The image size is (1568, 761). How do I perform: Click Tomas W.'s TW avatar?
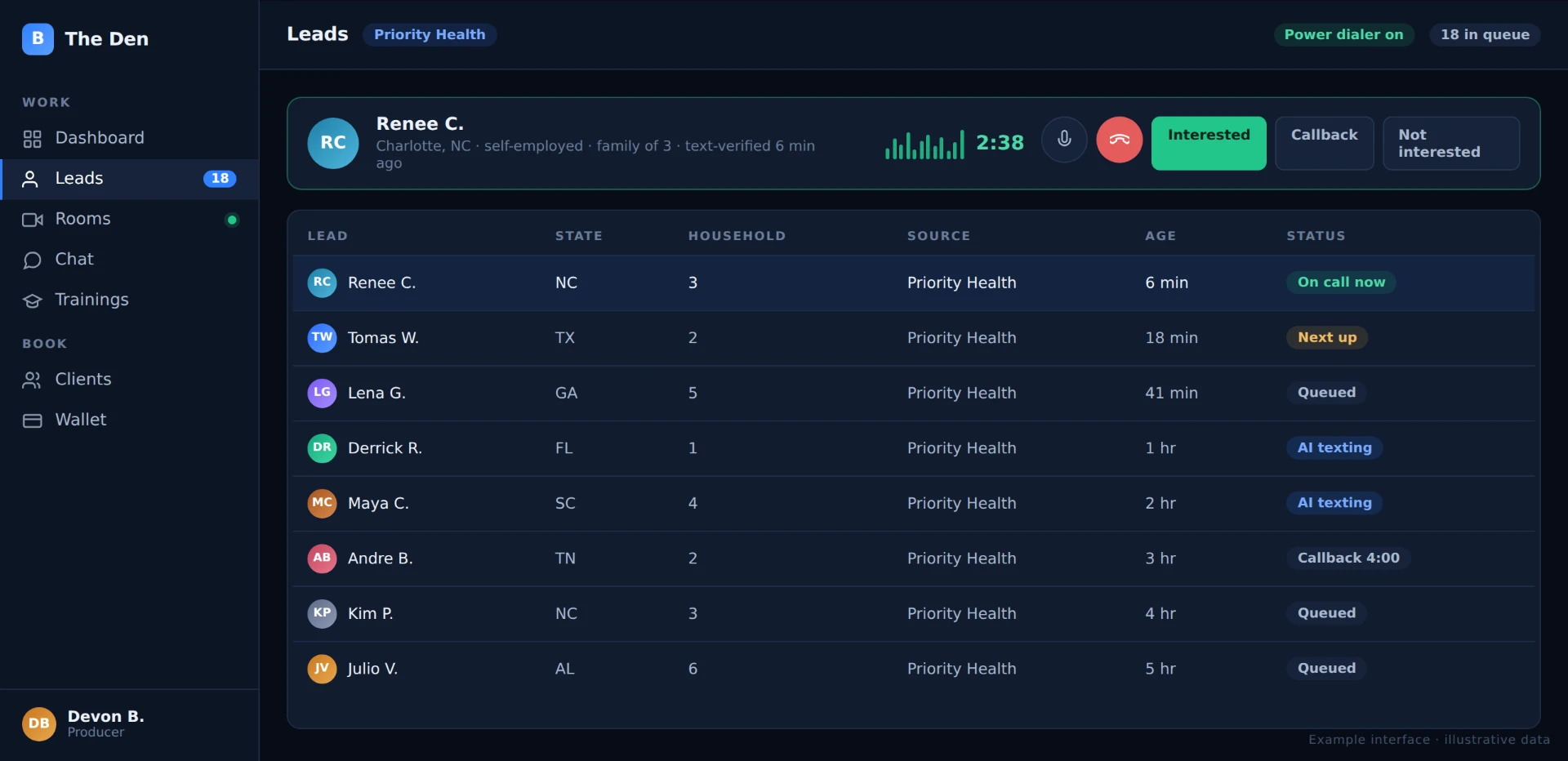coord(322,338)
